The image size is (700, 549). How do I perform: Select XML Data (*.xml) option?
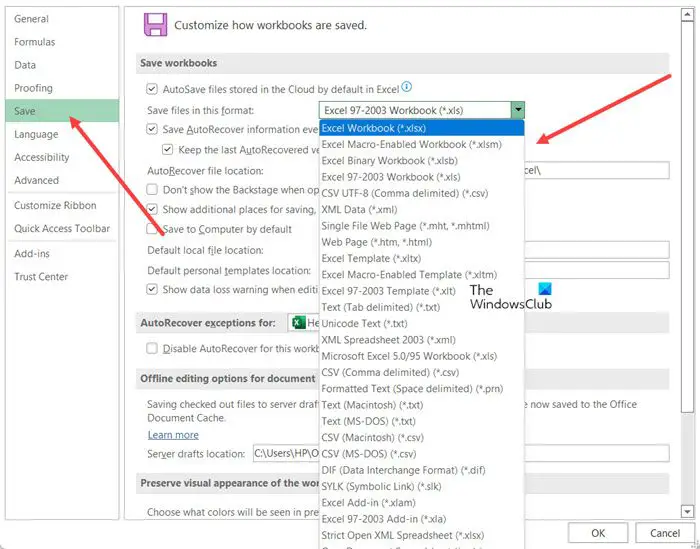click(421, 210)
